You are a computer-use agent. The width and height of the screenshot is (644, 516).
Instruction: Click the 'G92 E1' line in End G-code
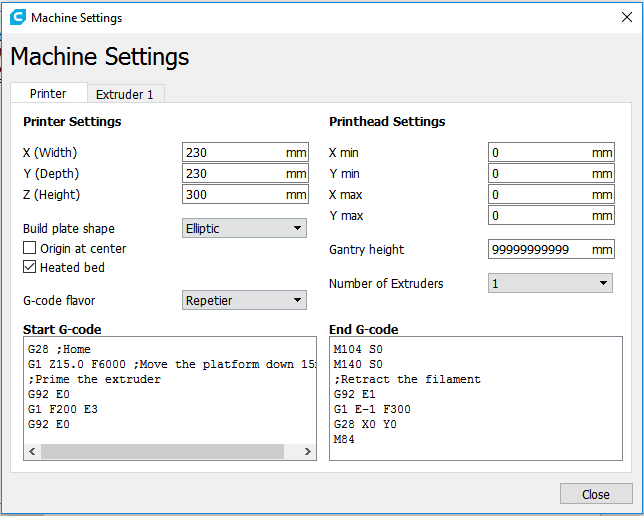[x=354, y=394]
